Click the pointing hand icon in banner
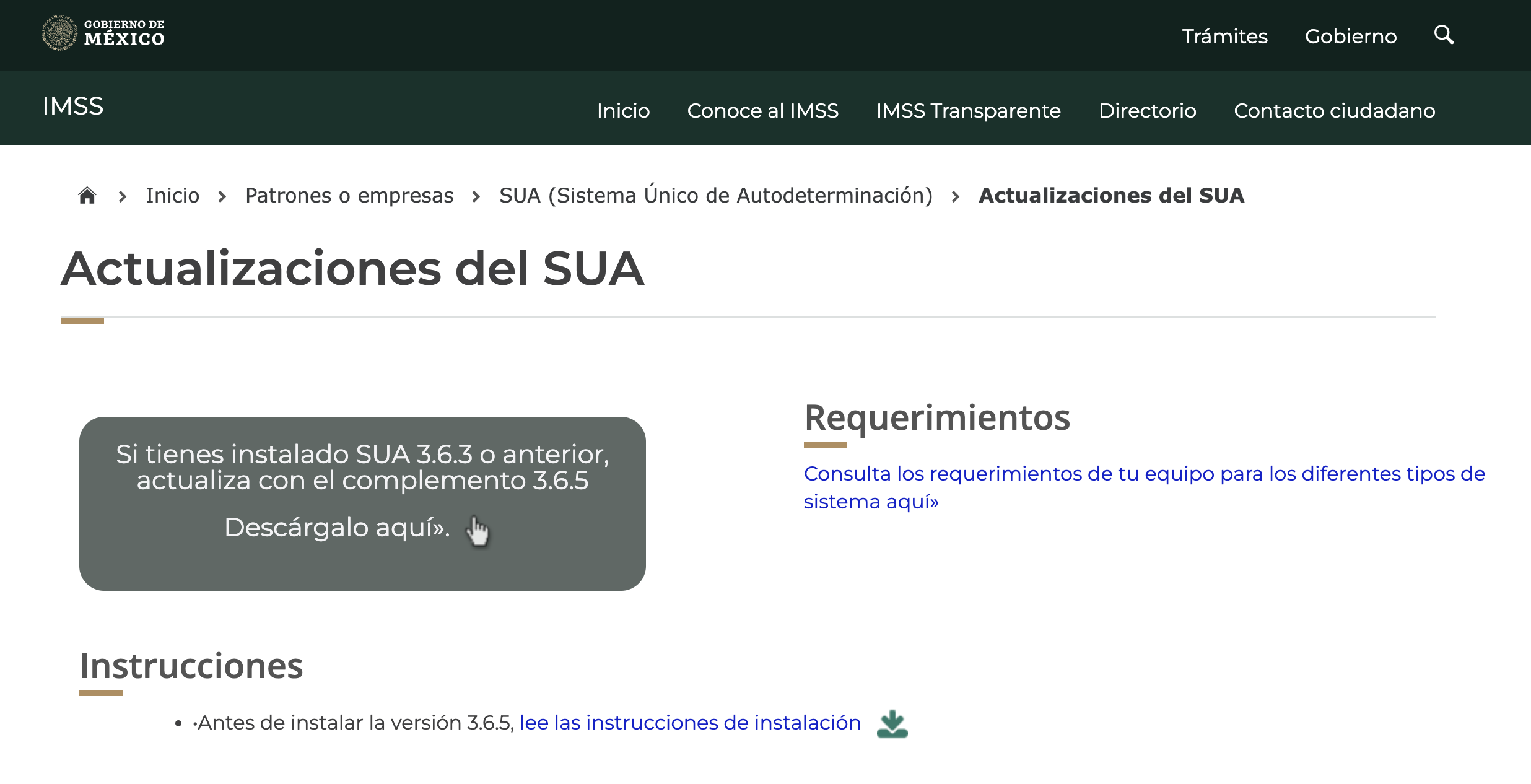Screen dimensions: 1531x784 478,531
